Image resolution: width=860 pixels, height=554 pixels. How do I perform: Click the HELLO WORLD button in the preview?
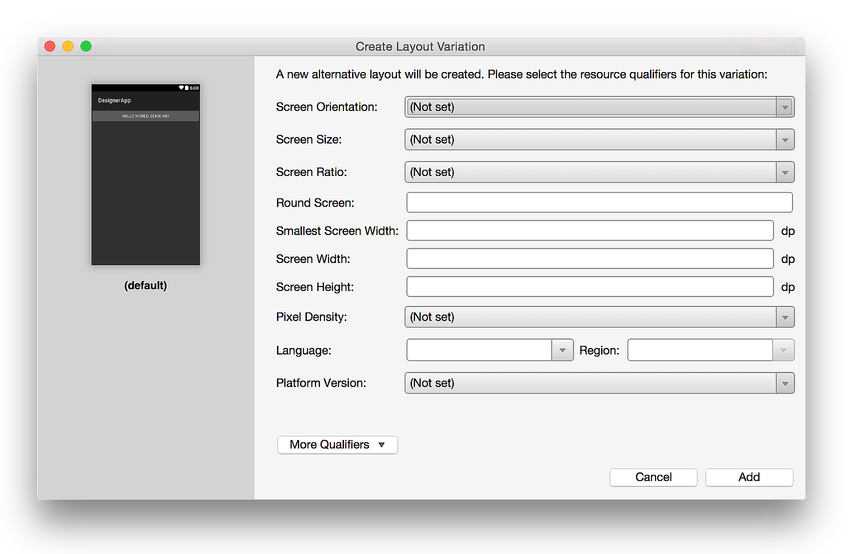click(146, 116)
